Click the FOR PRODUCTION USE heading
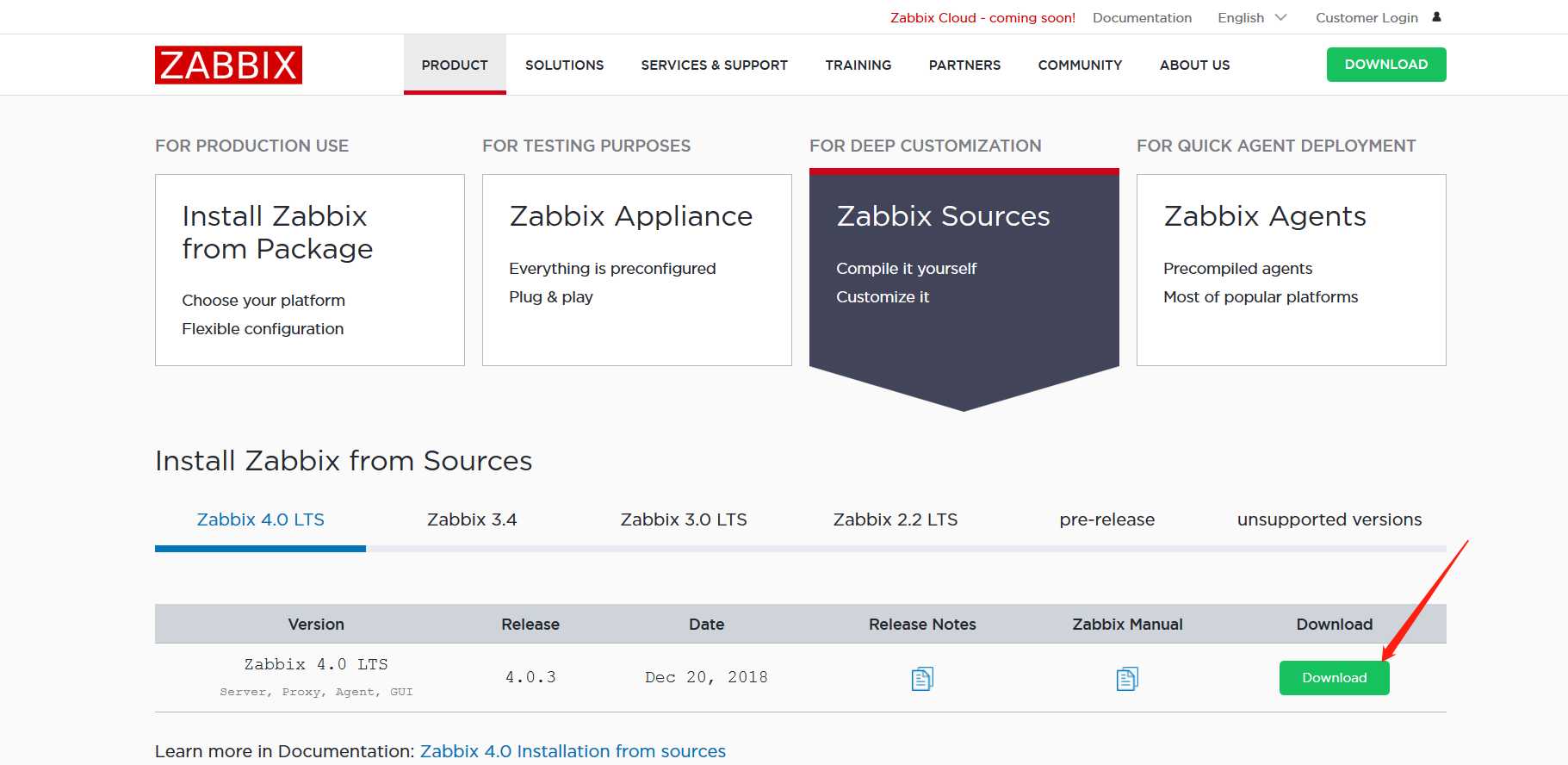The height and width of the screenshot is (765, 1568). pos(251,146)
